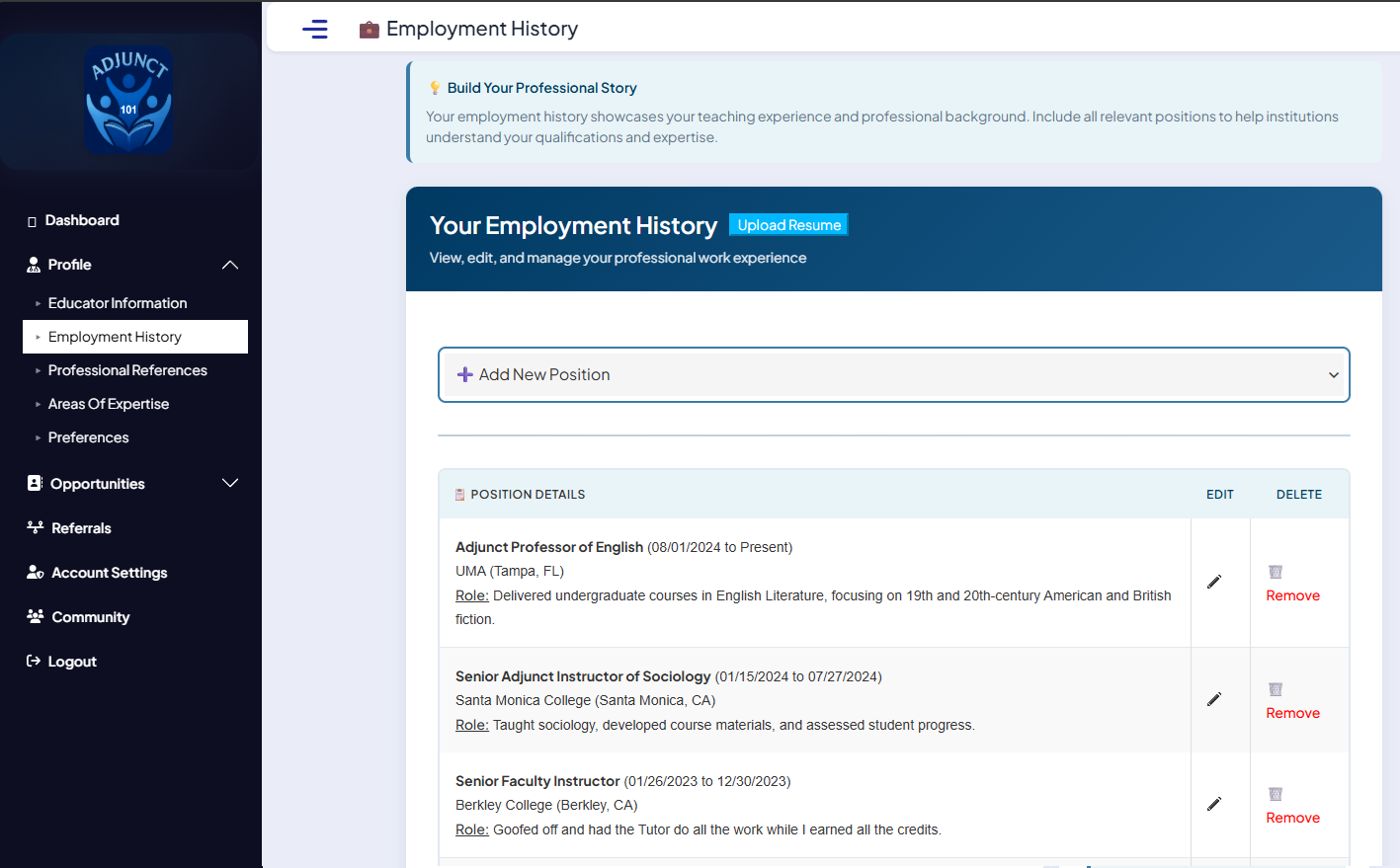Expand the Add New Position dropdown

click(1334, 374)
